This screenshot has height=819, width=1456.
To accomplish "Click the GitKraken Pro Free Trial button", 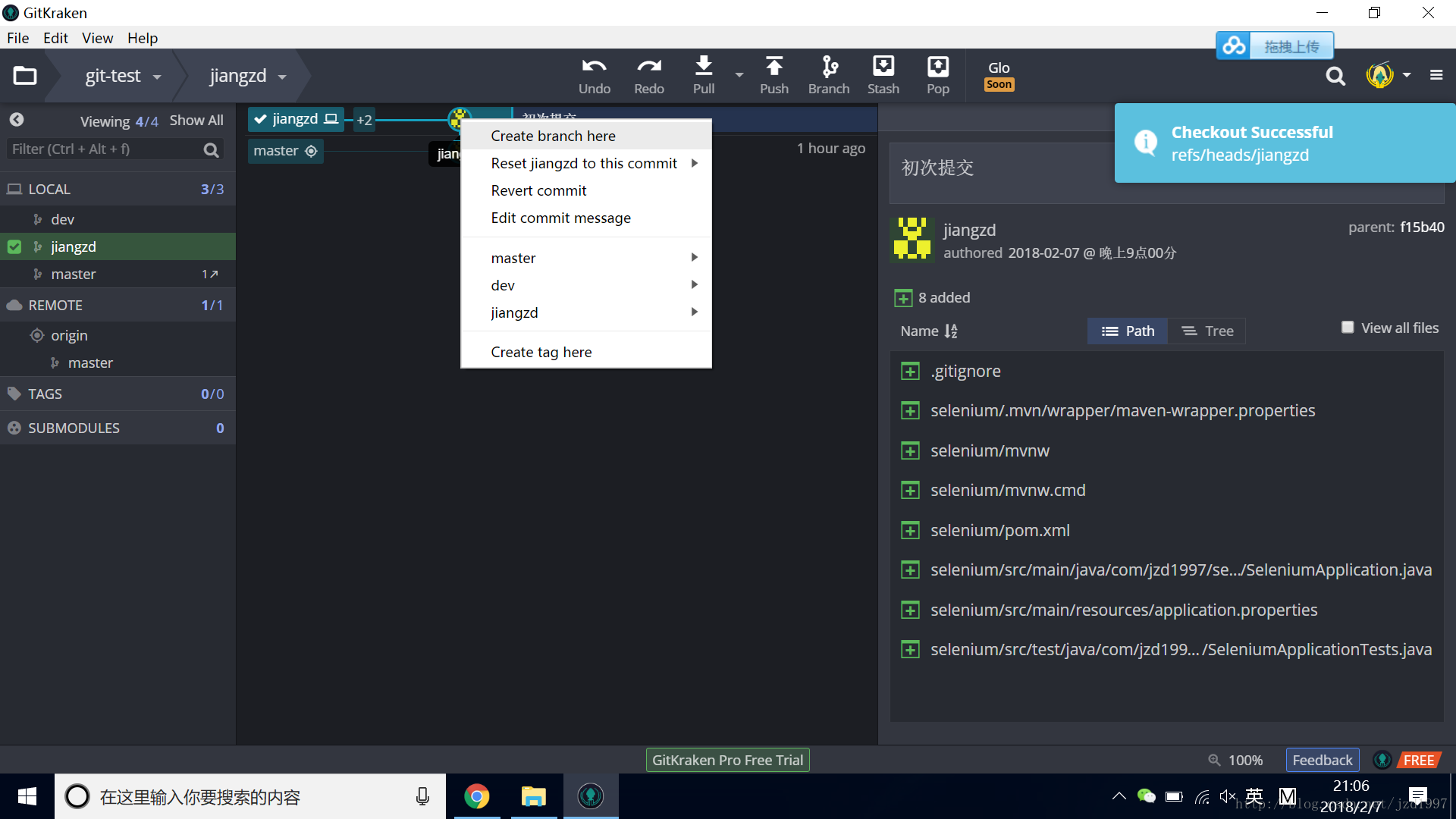I will [727, 760].
